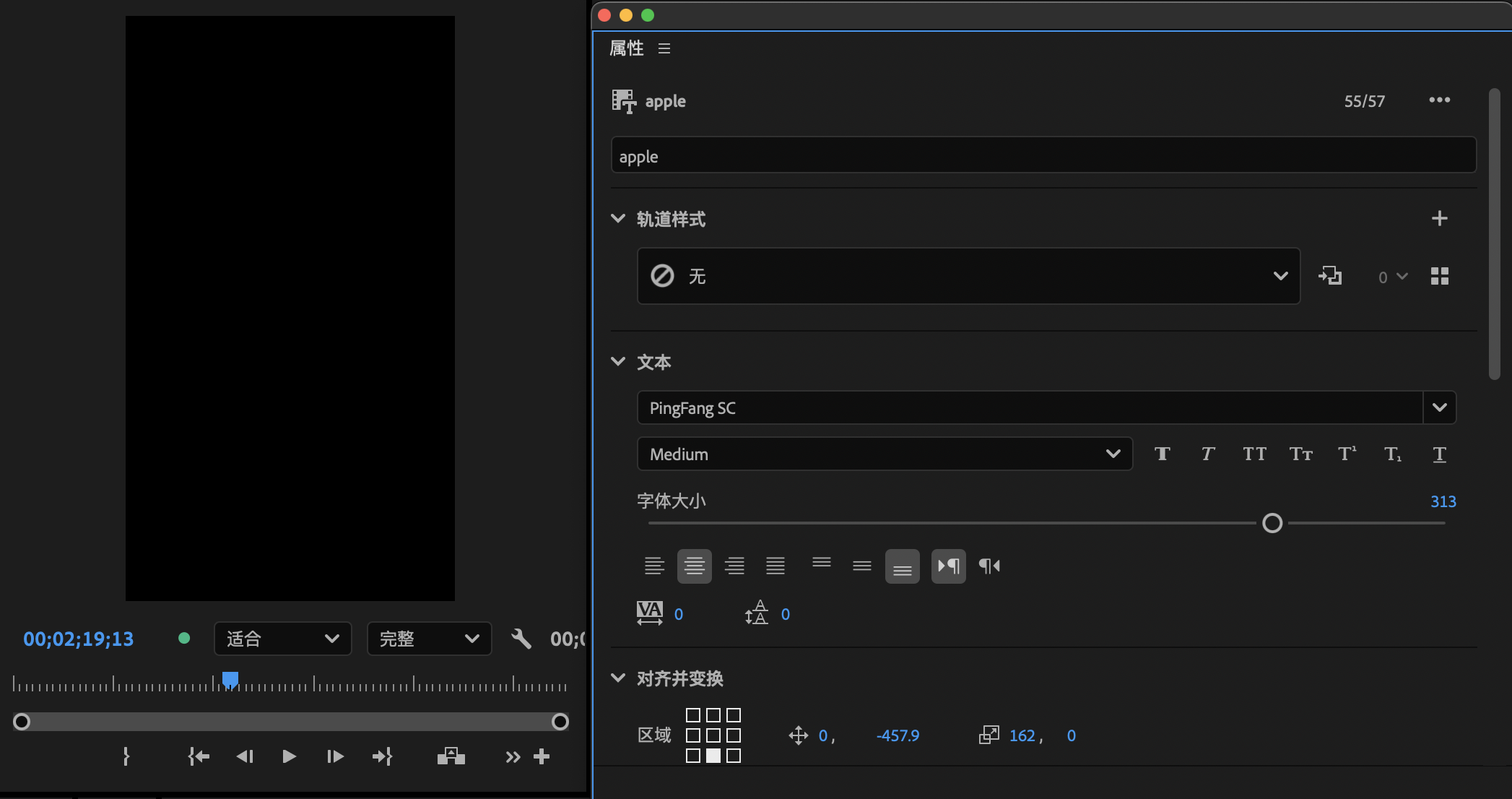Click the Export Frame camera icon
Screen dimensions: 1512x799
tap(451, 756)
